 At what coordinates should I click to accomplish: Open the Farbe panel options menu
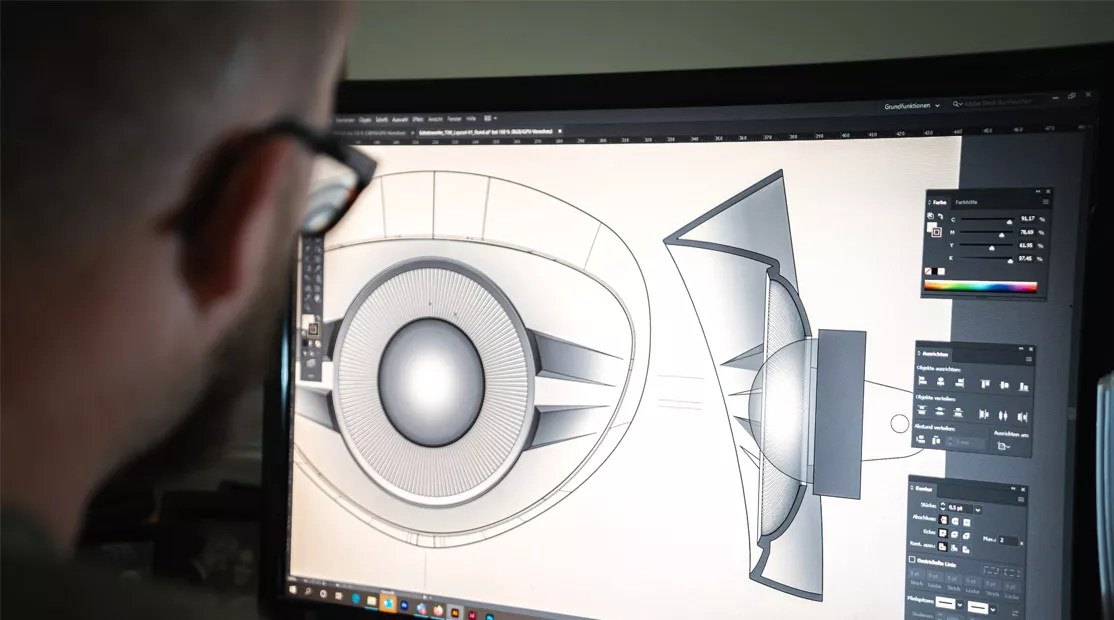tap(1044, 202)
